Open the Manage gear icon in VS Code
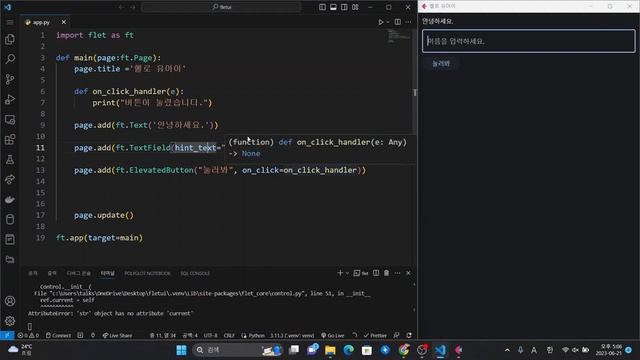640x360 pixels. 10,321
